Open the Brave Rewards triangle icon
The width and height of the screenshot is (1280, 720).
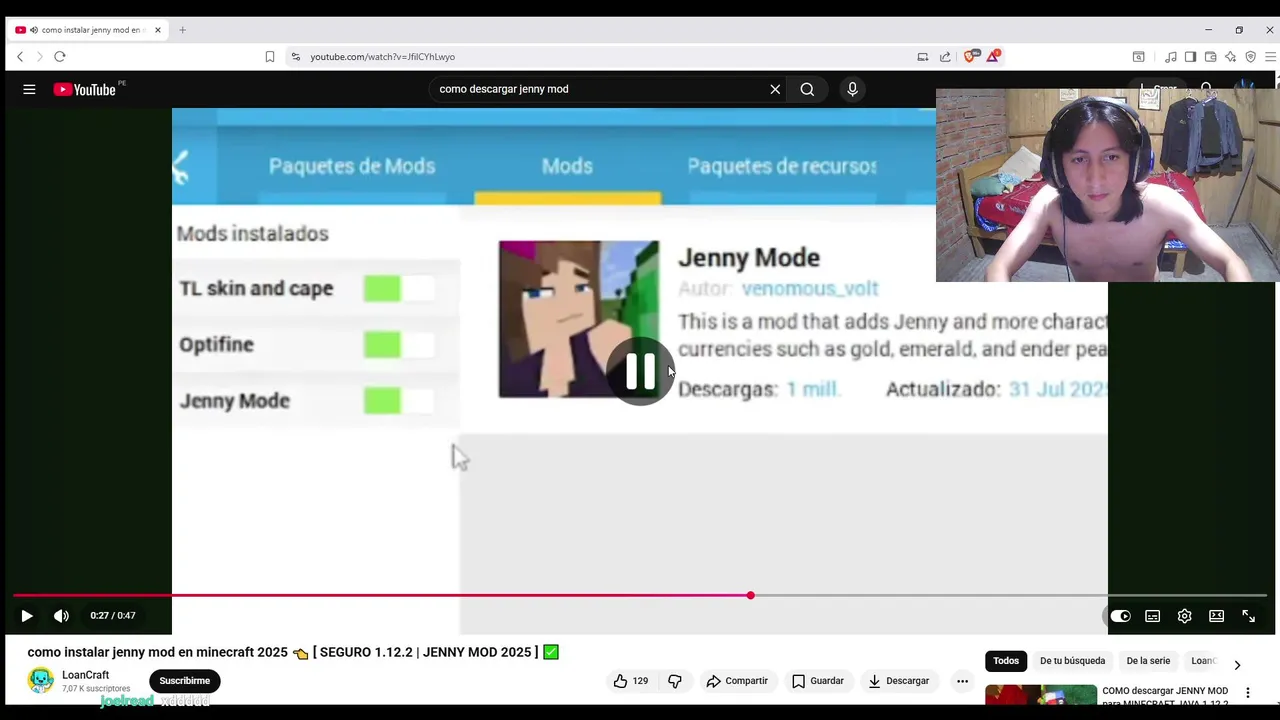coord(993,56)
